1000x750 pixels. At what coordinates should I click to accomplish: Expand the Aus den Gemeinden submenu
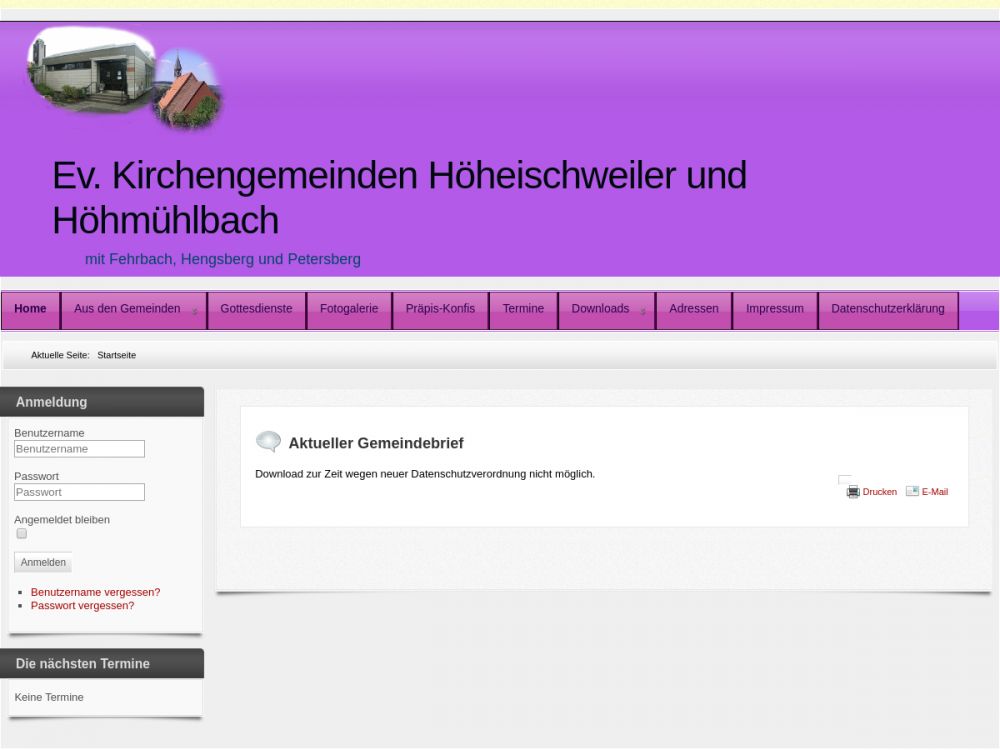click(x=134, y=309)
